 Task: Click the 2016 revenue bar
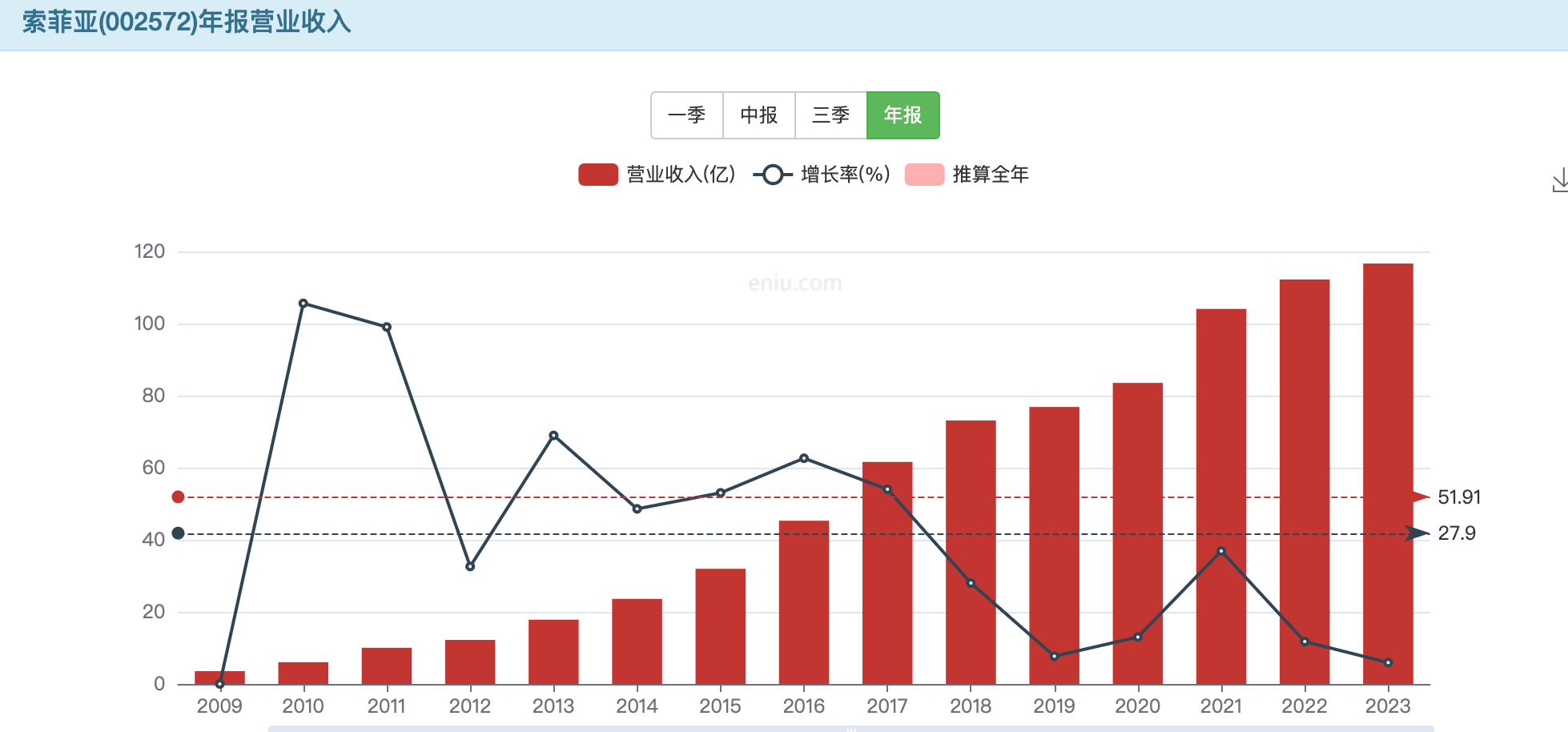(x=804, y=602)
